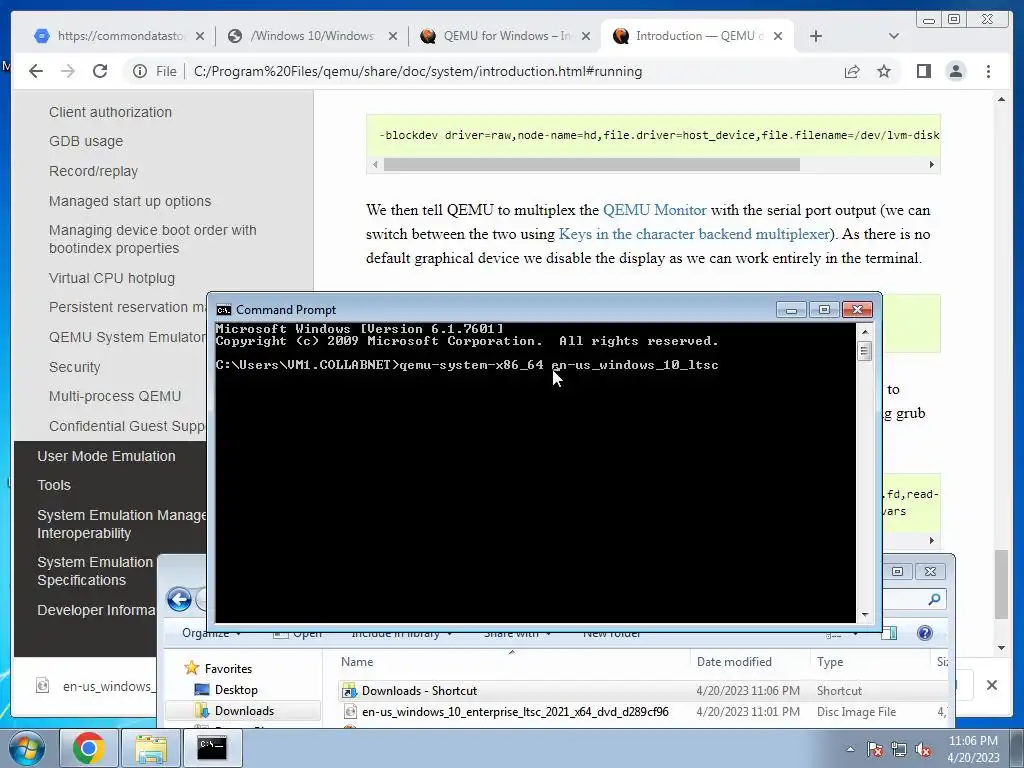Follow Keys in character backend multiplexer link
Viewport: 1024px width, 768px height.
pyautogui.click(x=694, y=234)
